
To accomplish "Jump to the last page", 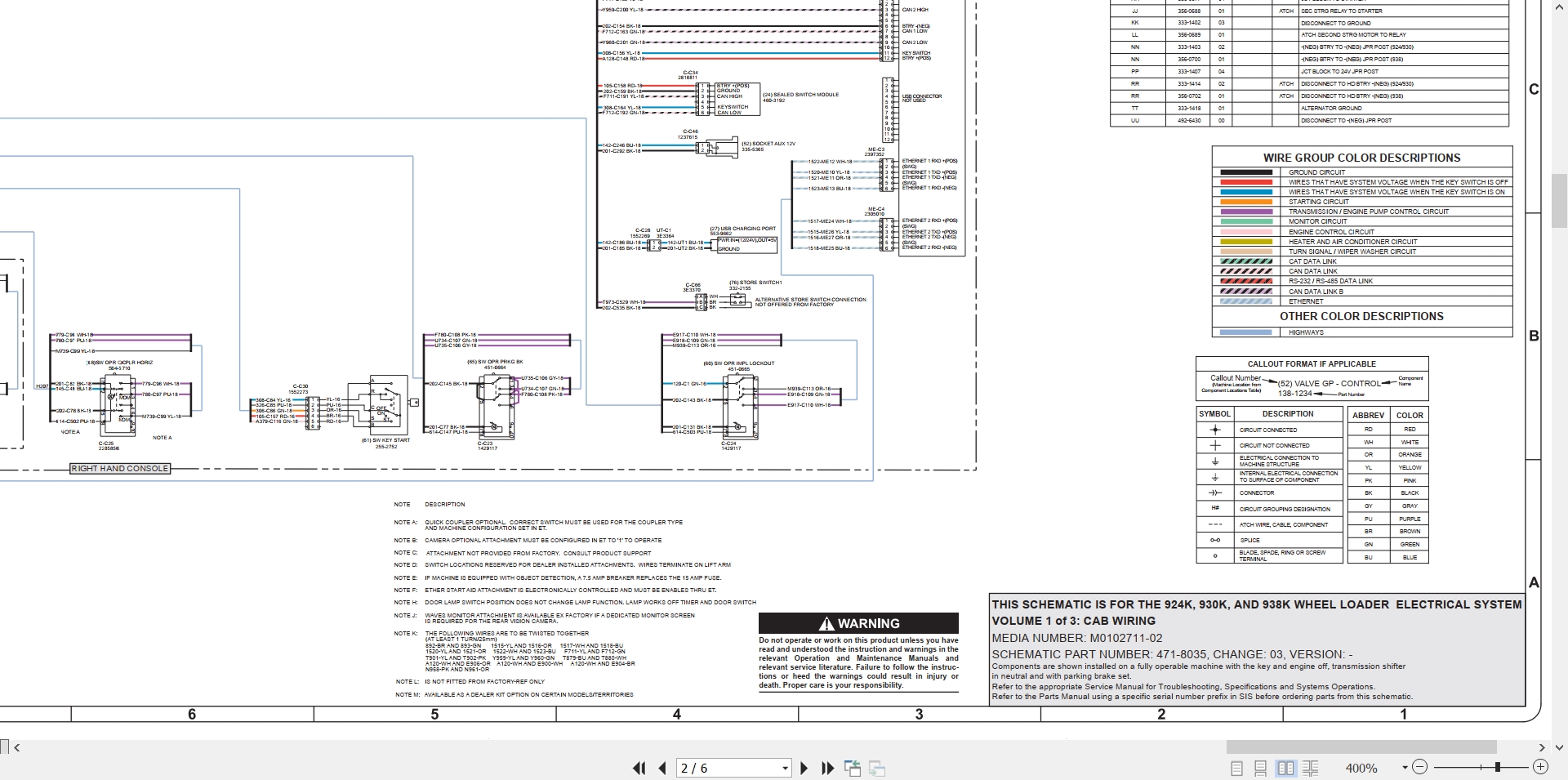I will point(827,768).
